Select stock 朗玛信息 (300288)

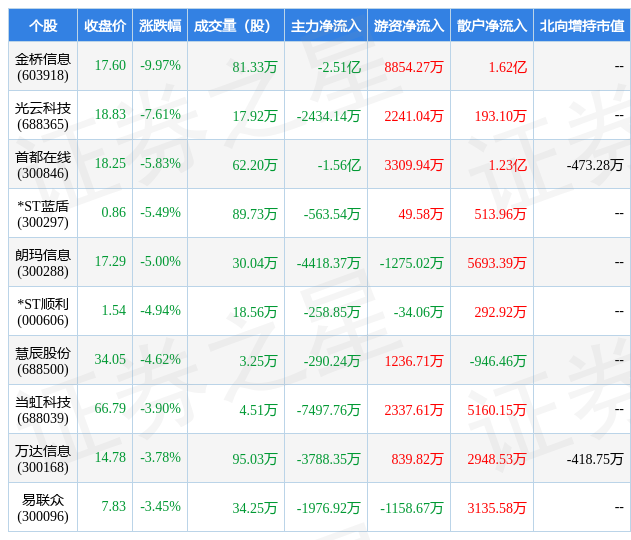pyautogui.click(x=43, y=263)
